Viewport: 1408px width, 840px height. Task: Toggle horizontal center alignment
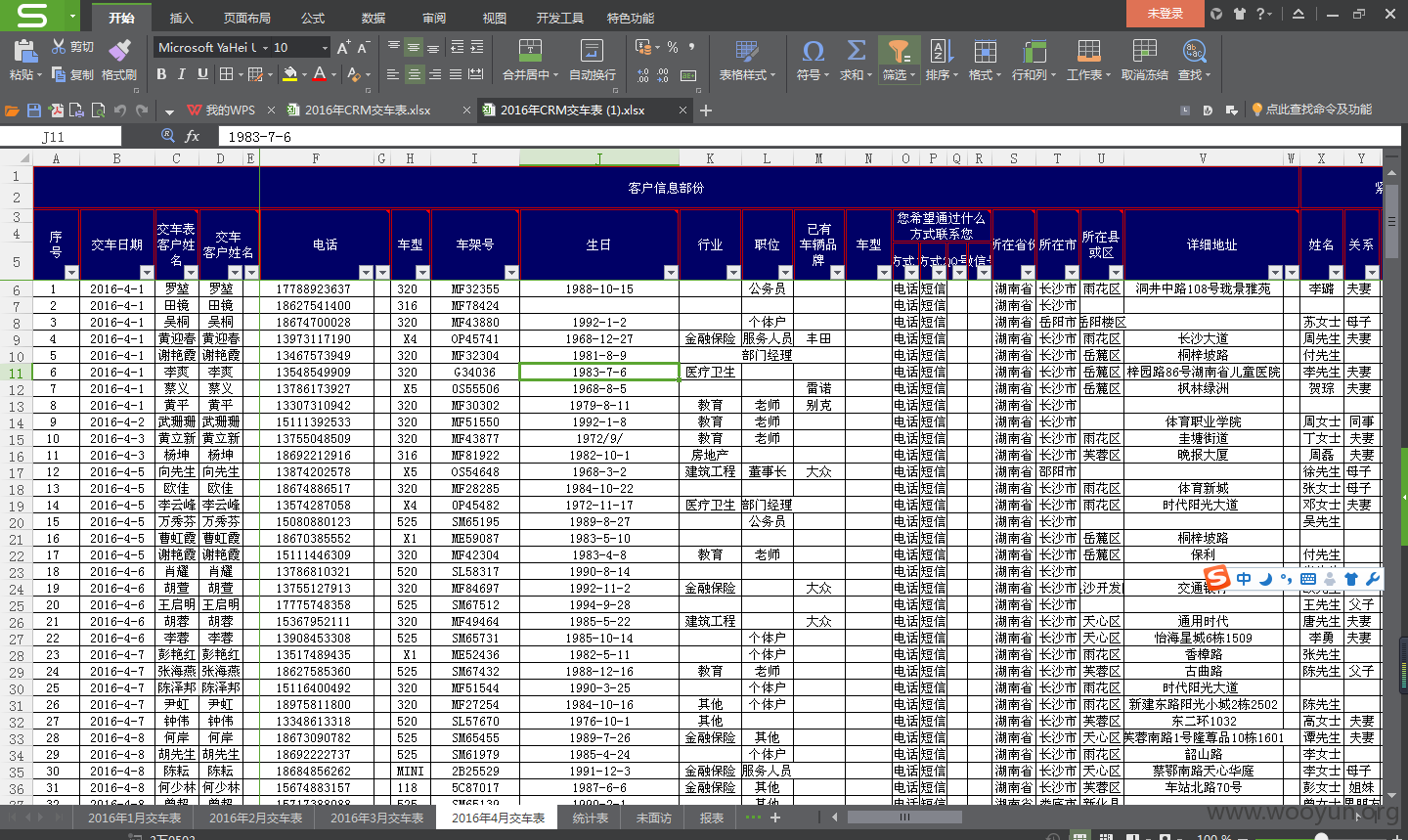click(415, 74)
